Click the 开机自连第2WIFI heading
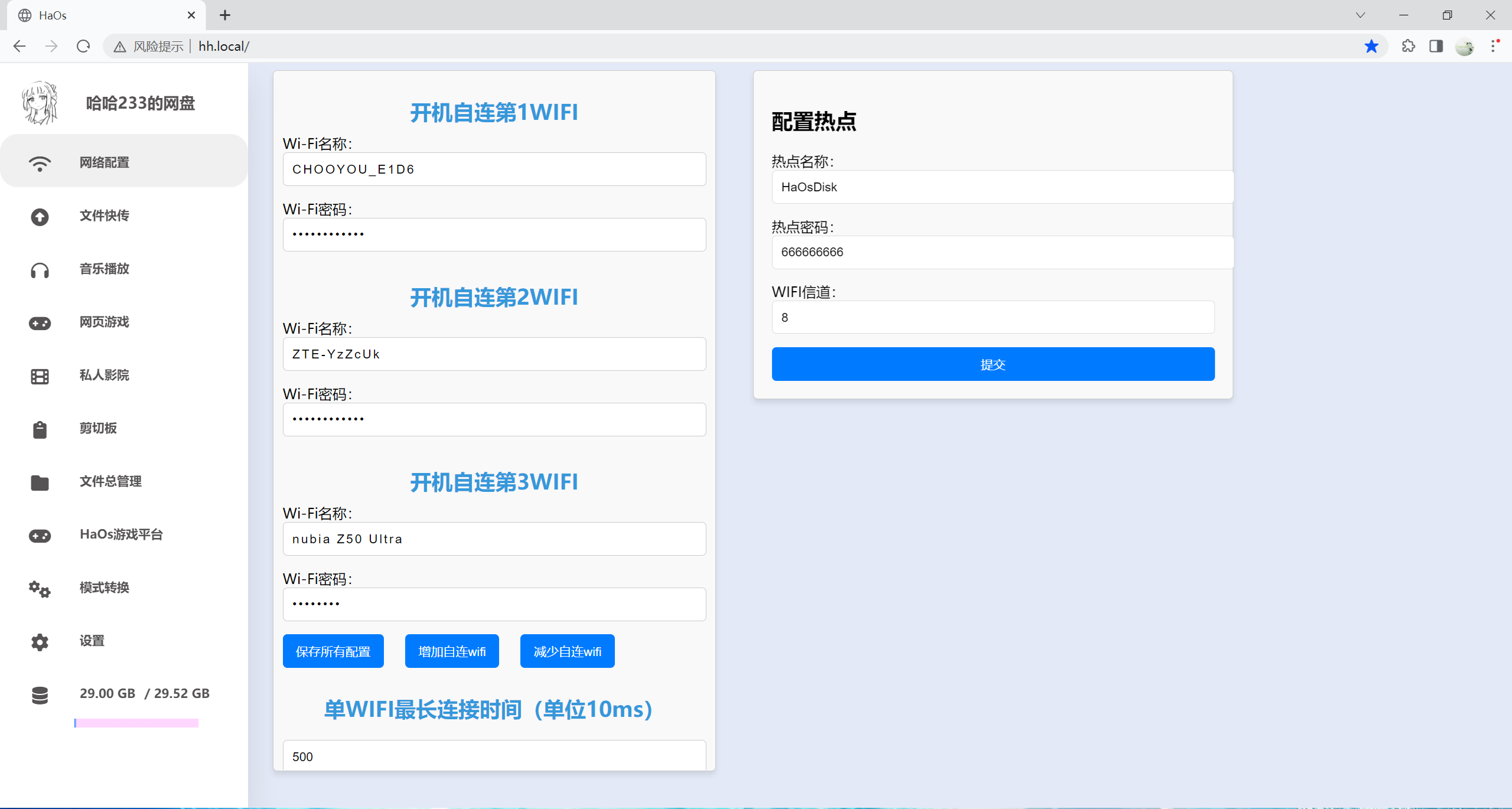 coord(494,297)
